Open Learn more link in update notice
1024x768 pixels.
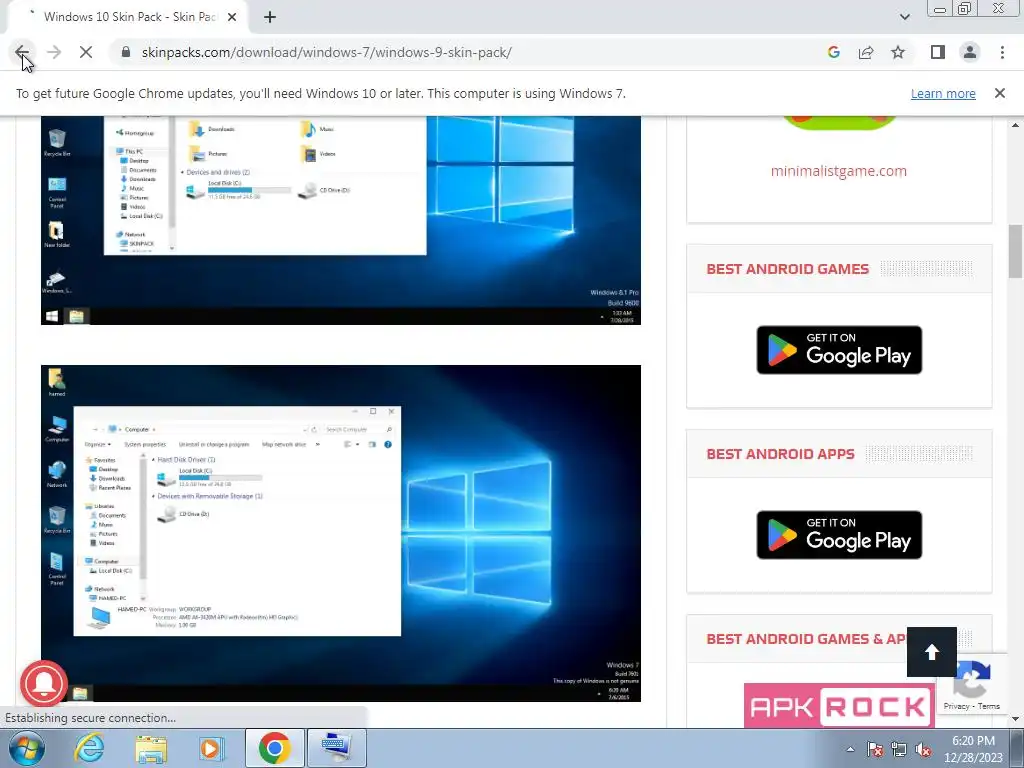pos(943,93)
